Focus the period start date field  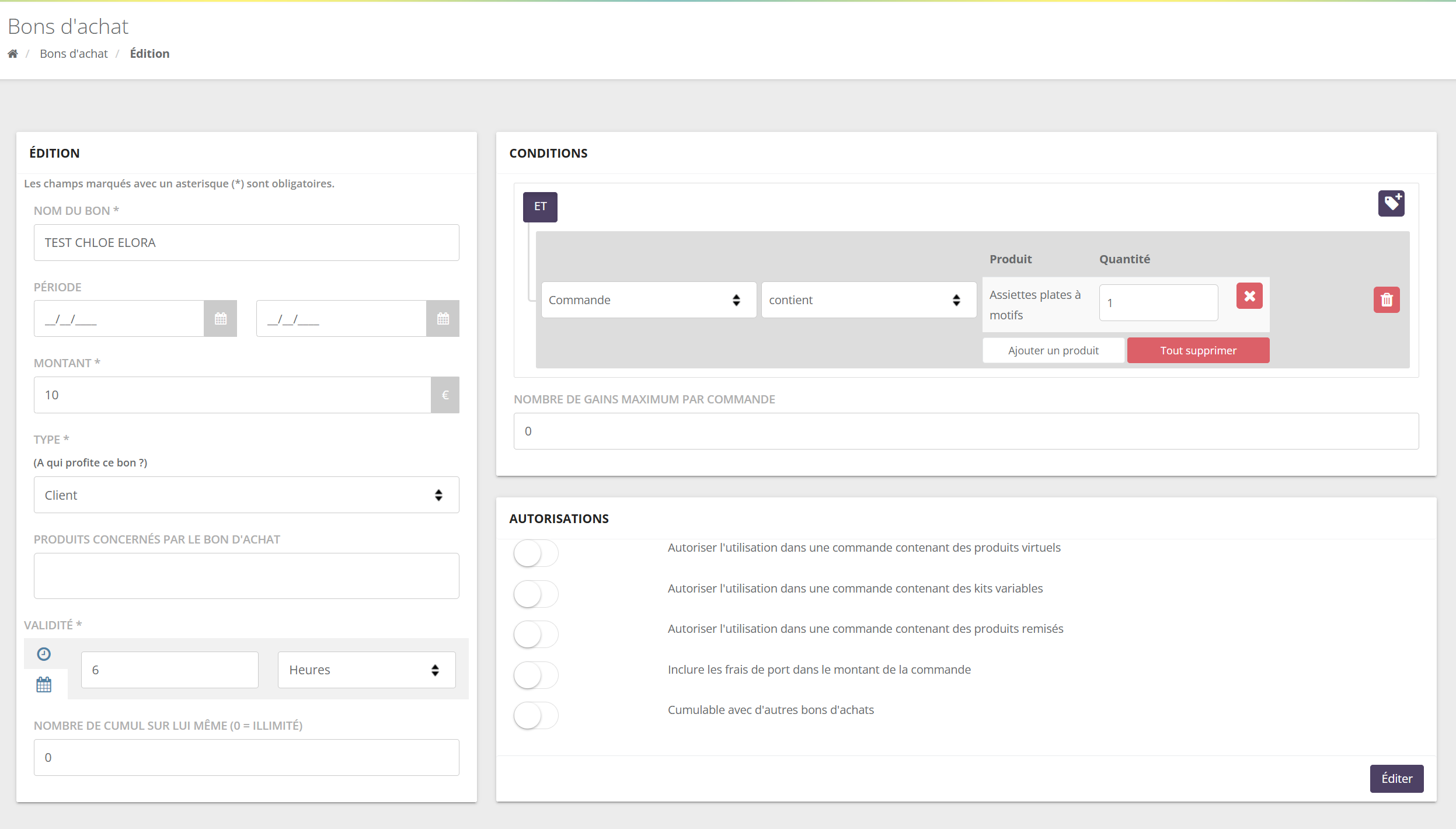(119, 319)
